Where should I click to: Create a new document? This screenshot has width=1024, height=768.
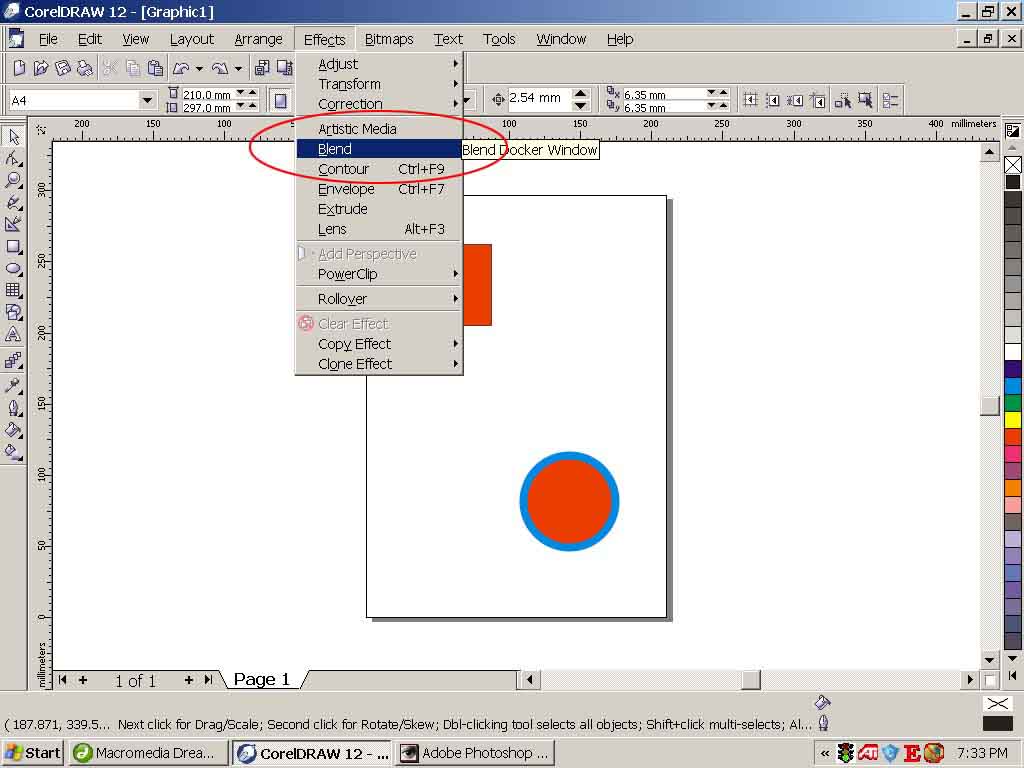pyautogui.click(x=19, y=67)
